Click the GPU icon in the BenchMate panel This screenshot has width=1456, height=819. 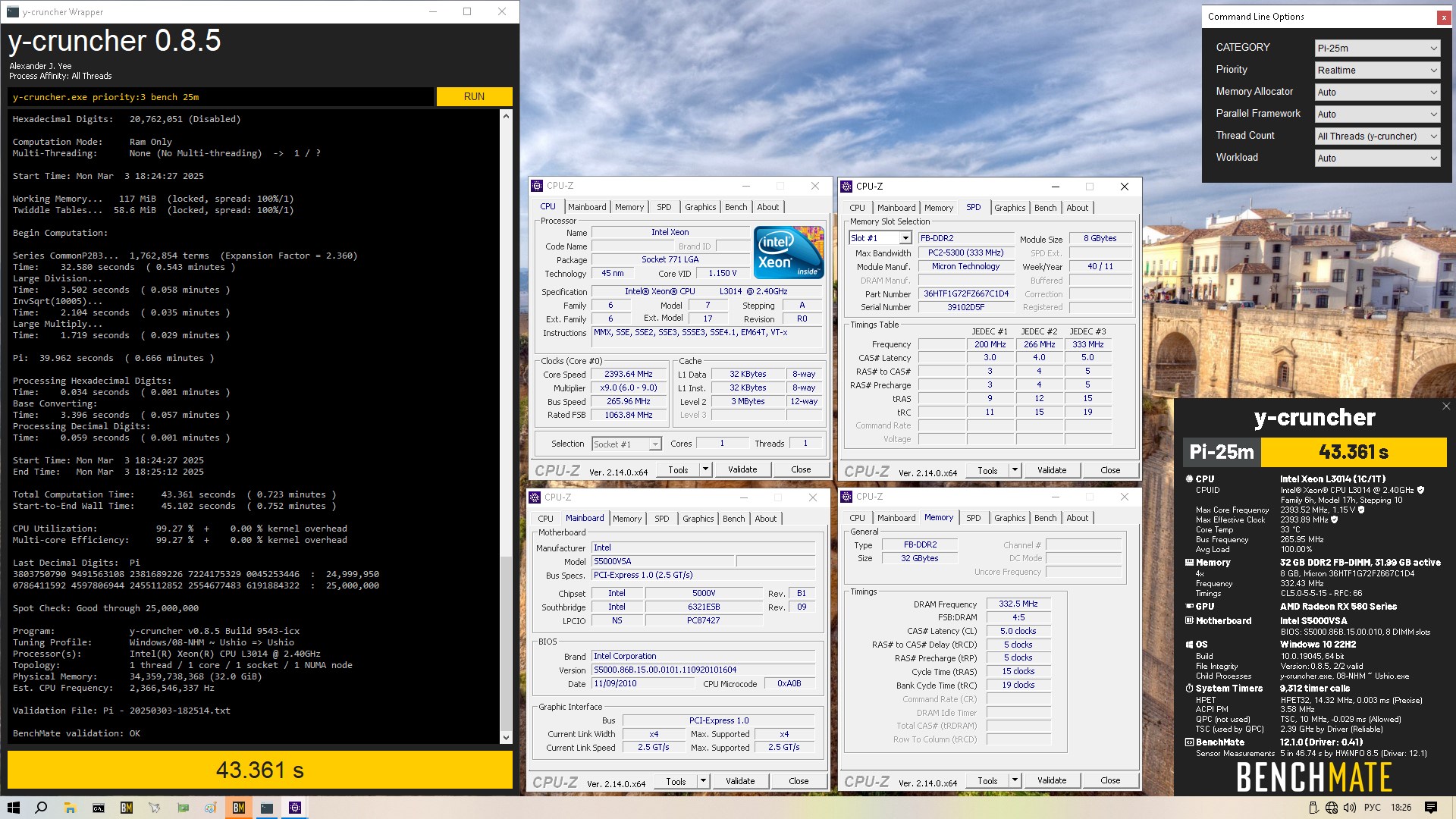[x=1189, y=607]
